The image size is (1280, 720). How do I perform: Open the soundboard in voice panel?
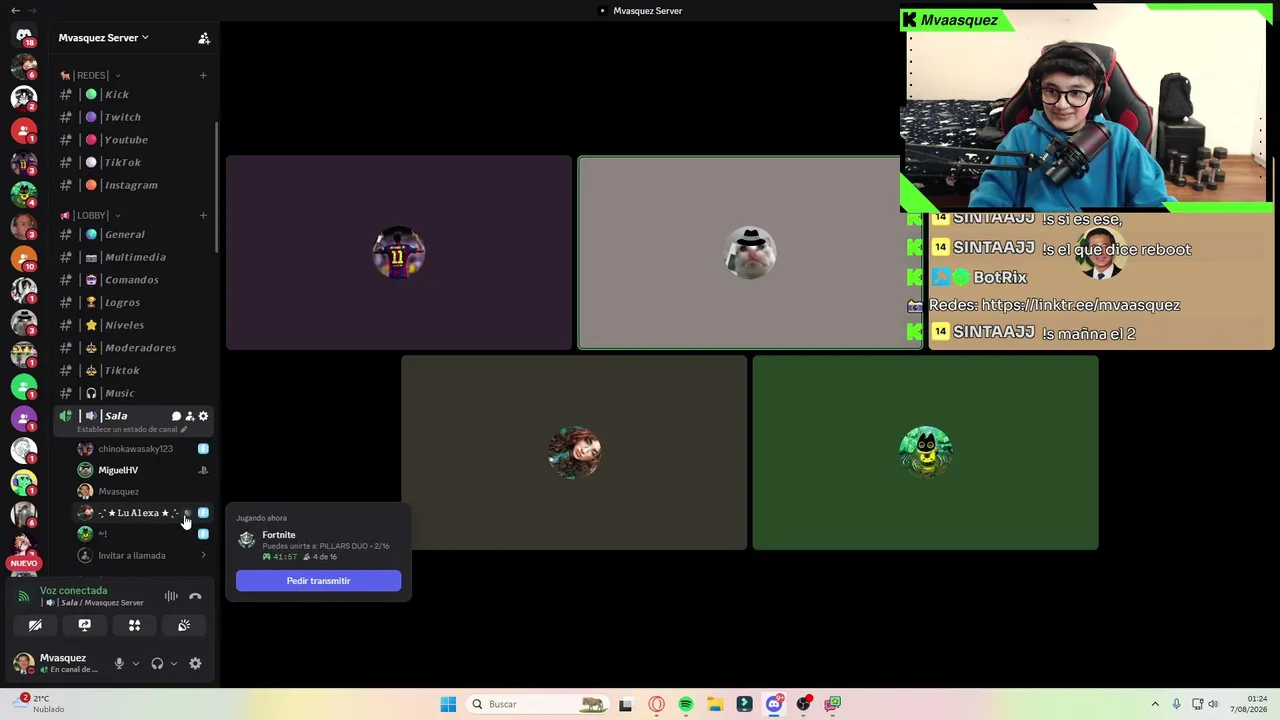coord(184,625)
